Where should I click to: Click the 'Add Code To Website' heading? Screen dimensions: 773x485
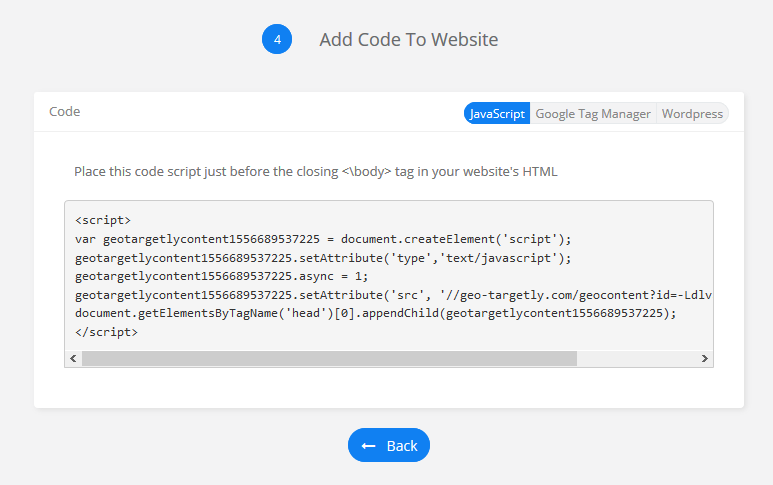[409, 39]
